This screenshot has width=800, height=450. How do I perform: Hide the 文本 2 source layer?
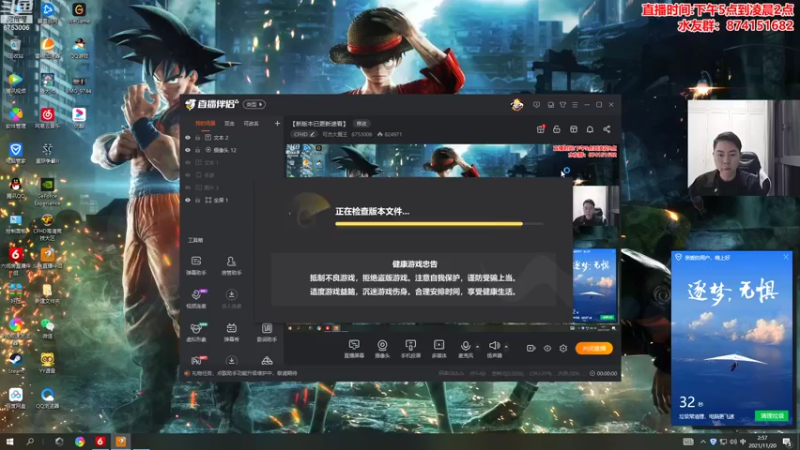point(188,138)
